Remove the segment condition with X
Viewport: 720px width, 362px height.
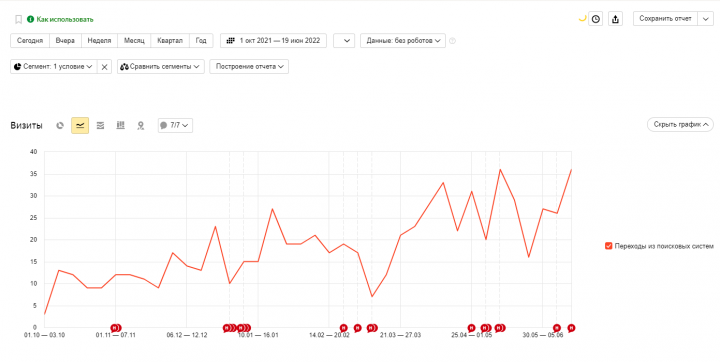click(104, 67)
